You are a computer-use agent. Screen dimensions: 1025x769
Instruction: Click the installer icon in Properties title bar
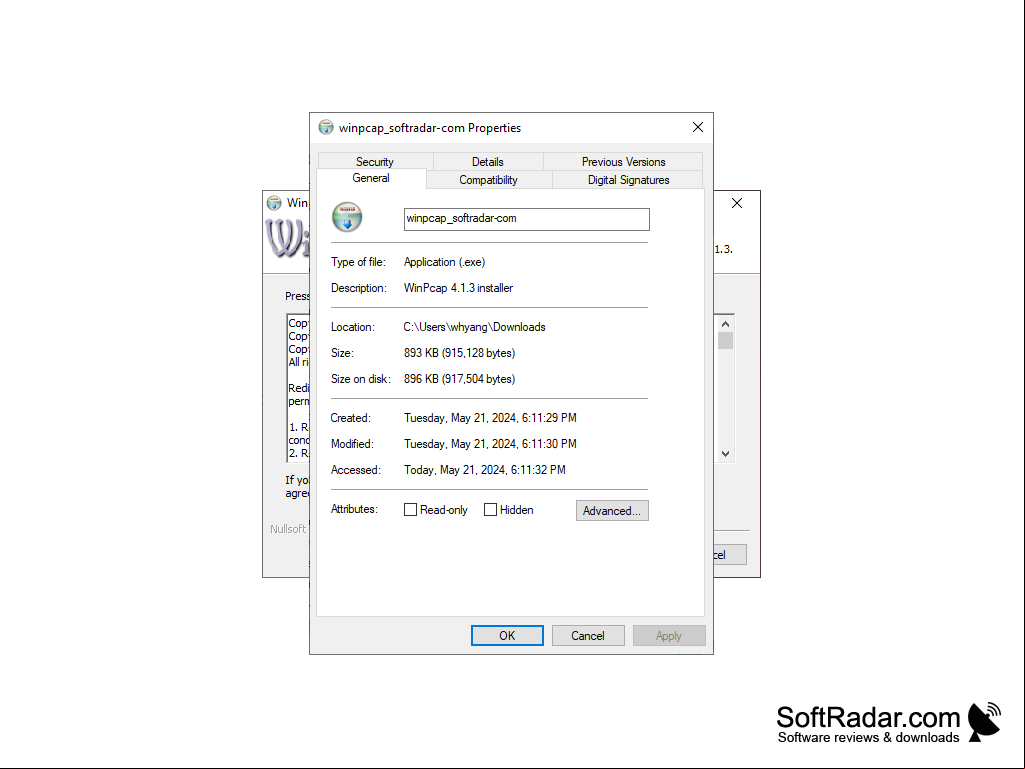326,128
